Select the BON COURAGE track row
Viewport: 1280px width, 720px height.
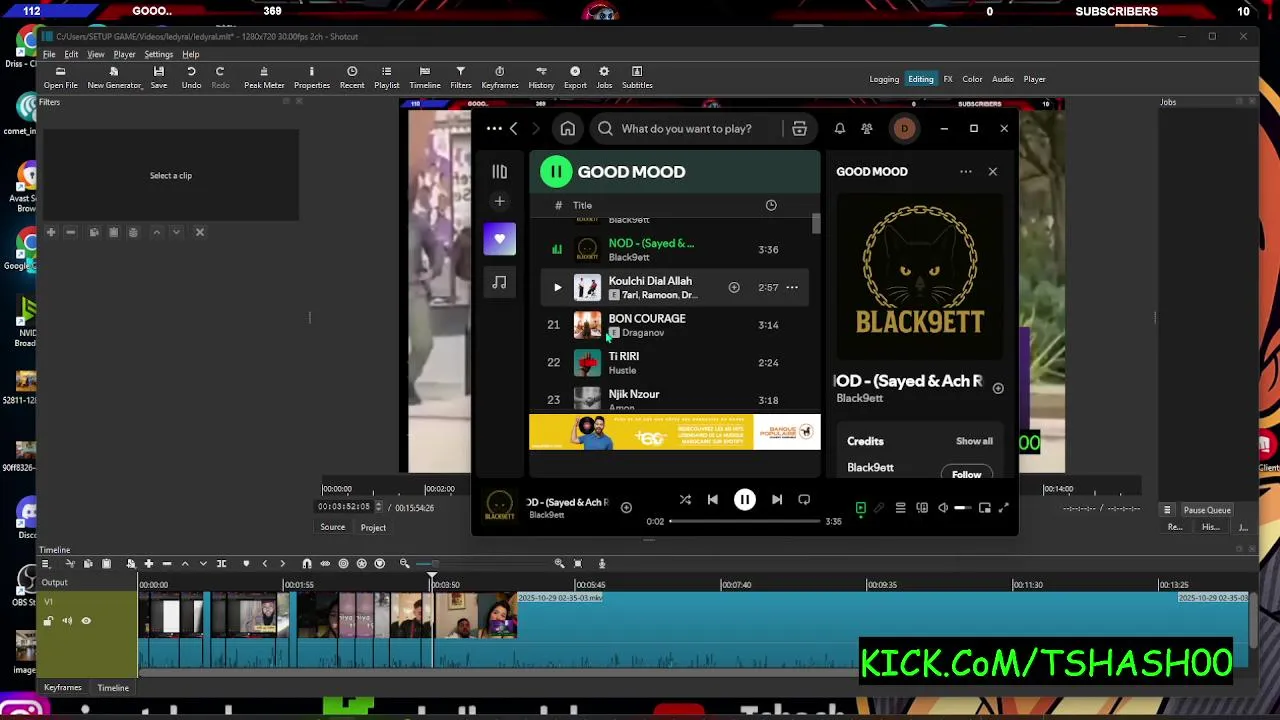click(675, 325)
